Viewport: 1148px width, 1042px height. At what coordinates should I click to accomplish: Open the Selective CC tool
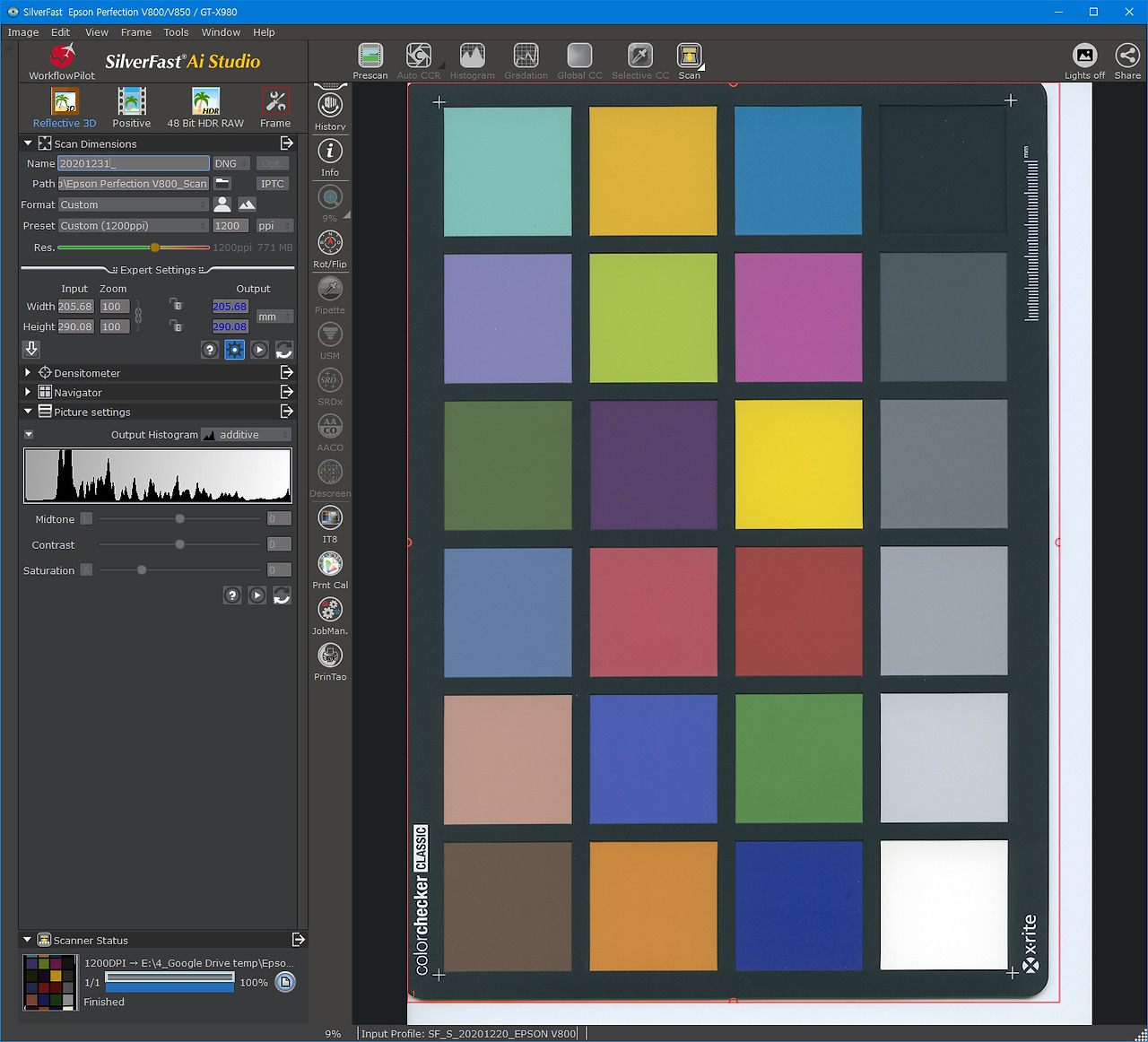[640, 56]
